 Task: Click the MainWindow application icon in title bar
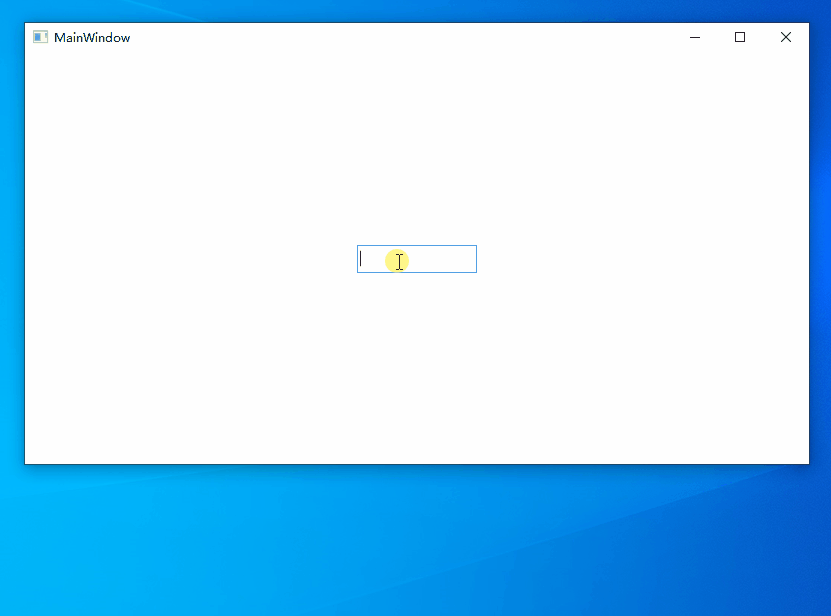(x=40, y=37)
